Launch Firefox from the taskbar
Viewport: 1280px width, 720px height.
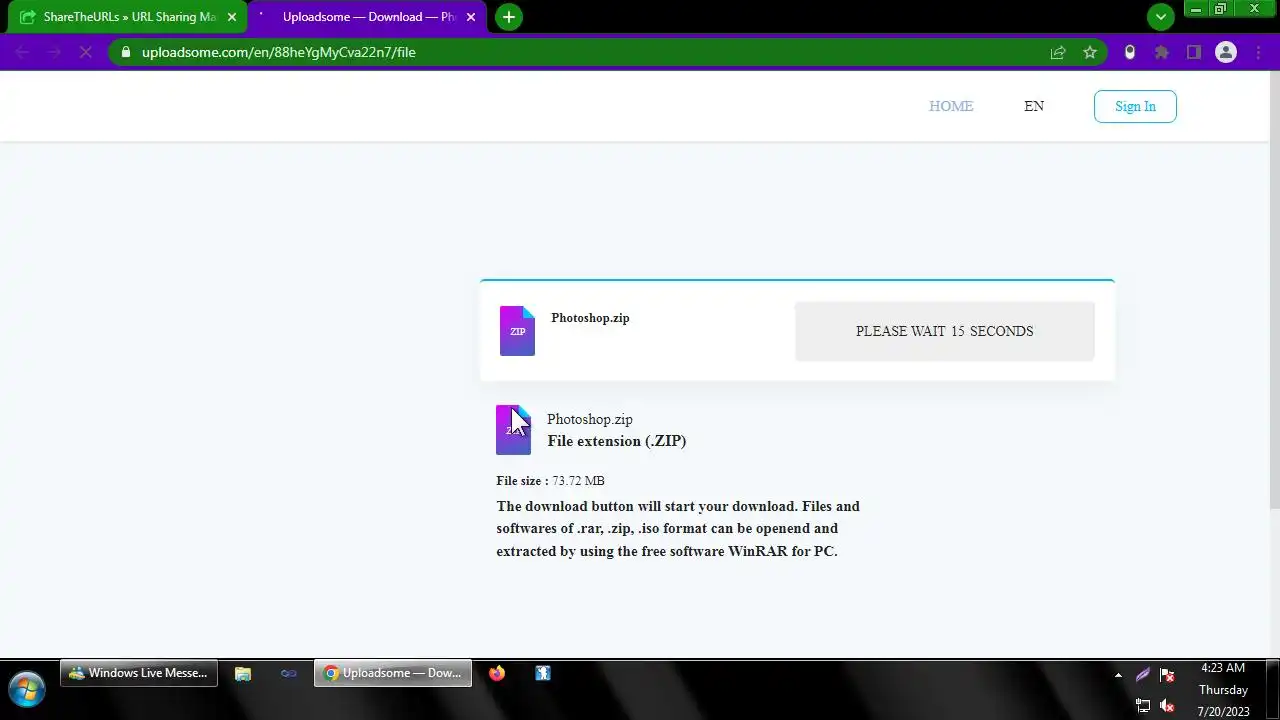point(497,673)
